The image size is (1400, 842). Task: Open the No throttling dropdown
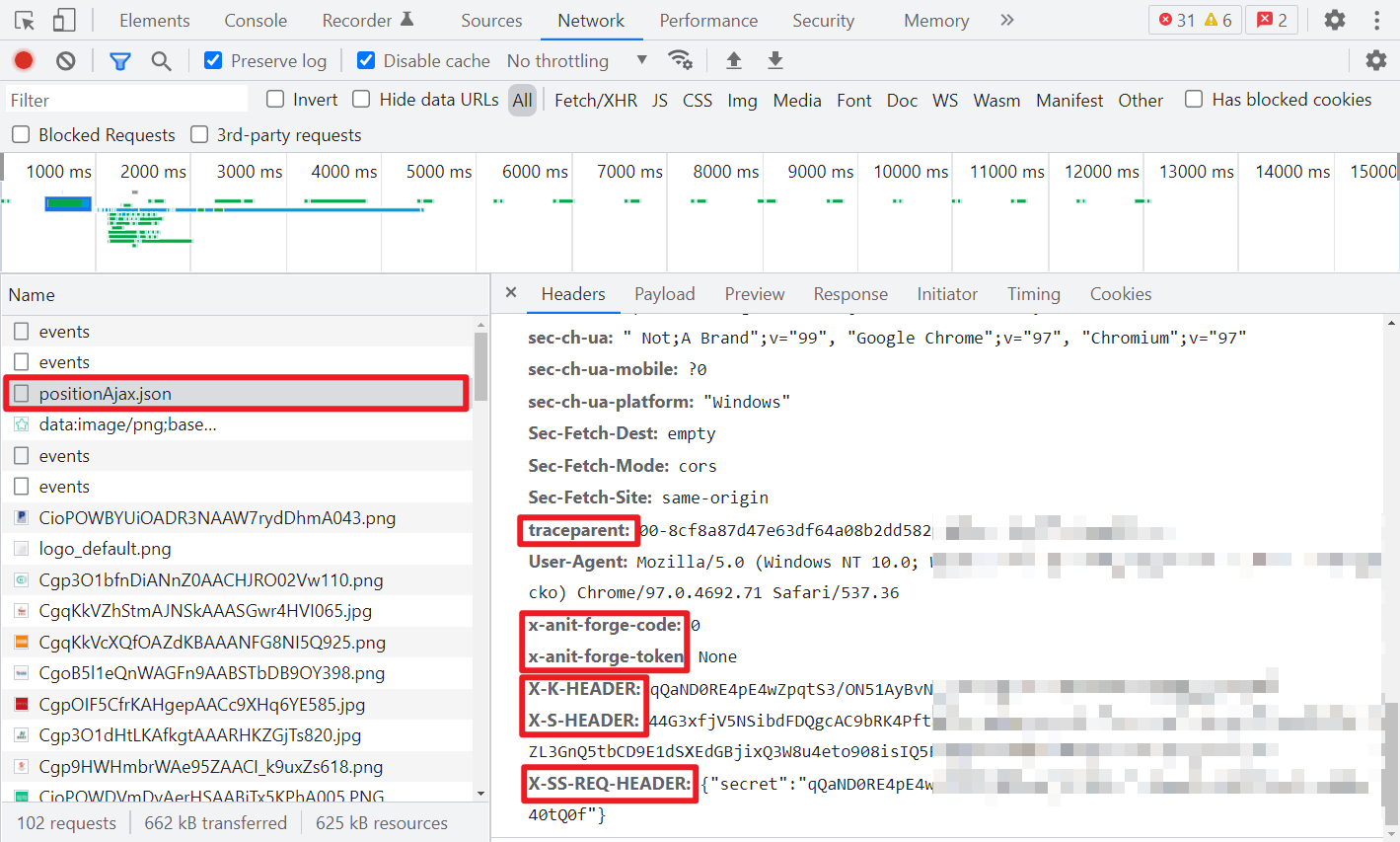pyautogui.click(x=577, y=60)
